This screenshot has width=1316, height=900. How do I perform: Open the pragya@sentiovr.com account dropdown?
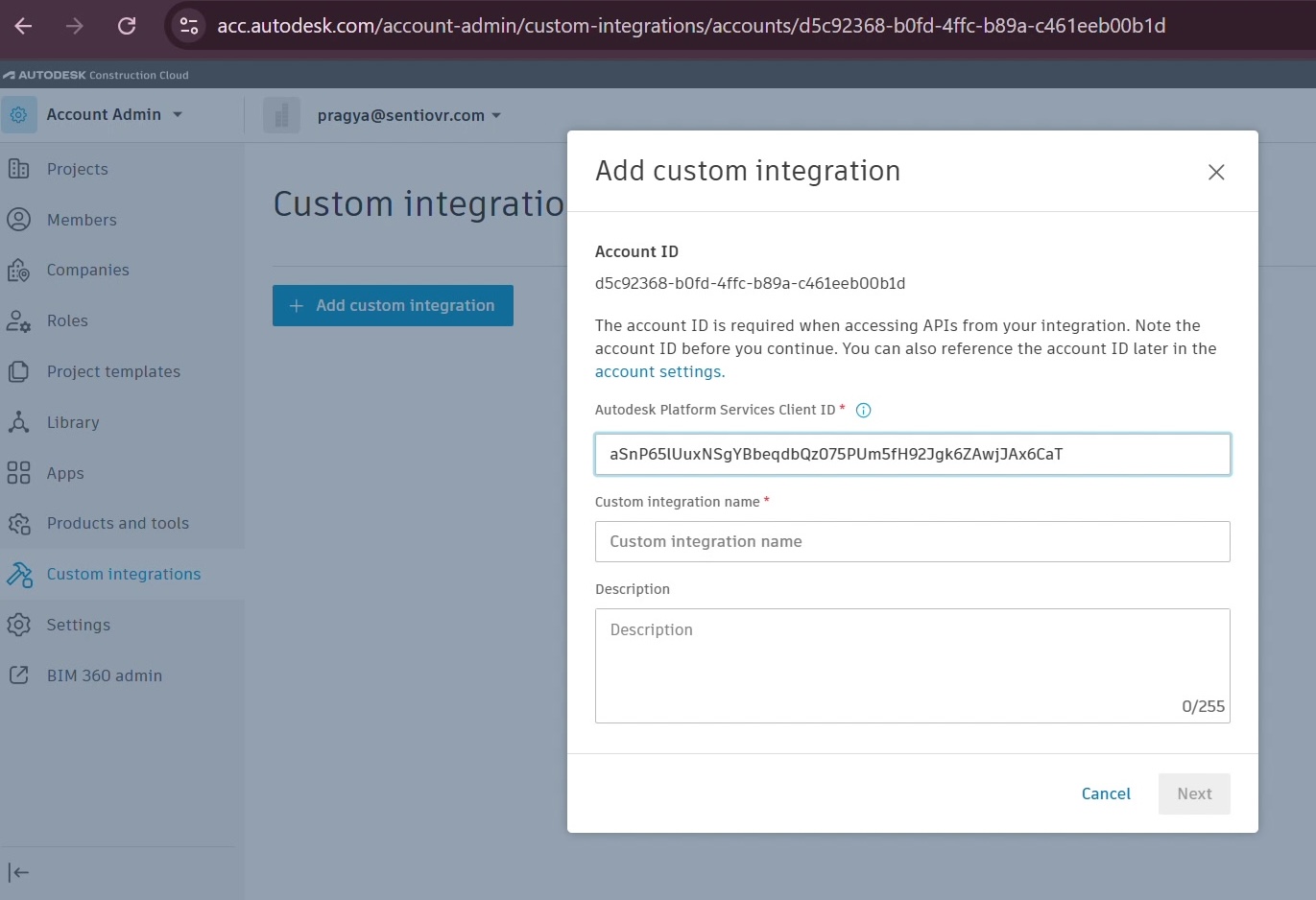[x=410, y=115]
